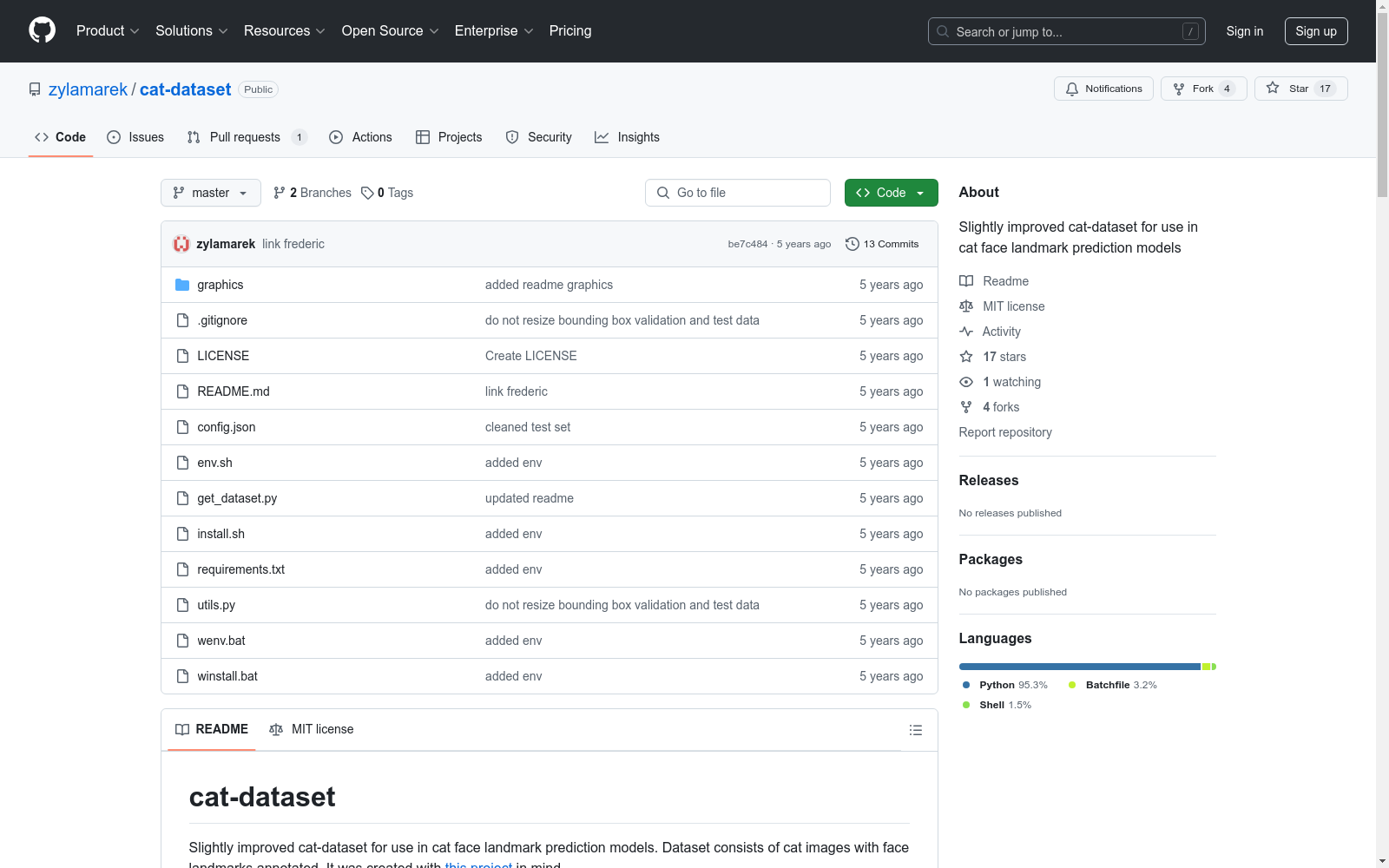Click zylamarek's avatar in commit bar
Screen dimensions: 1389x868
point(181,244)
